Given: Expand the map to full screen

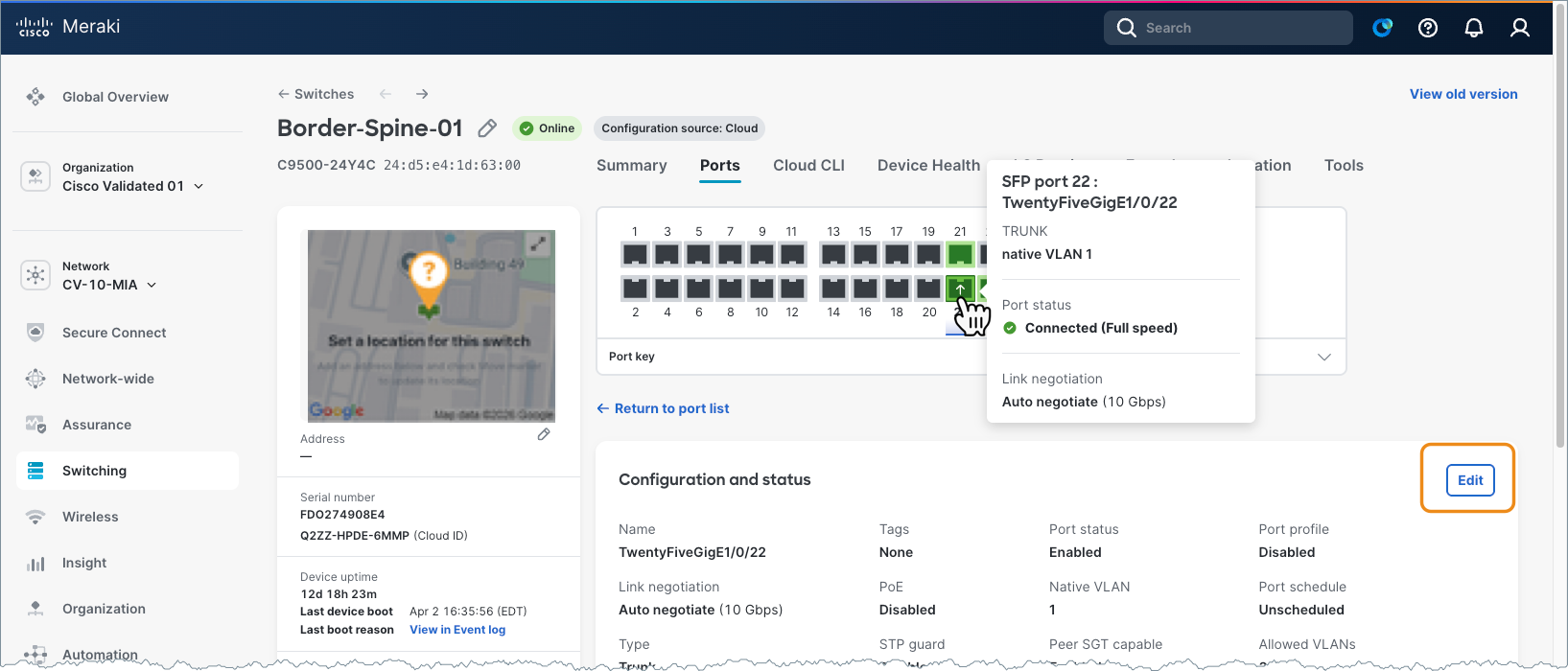Looking at the screenshot, I should tap(540, 244).
